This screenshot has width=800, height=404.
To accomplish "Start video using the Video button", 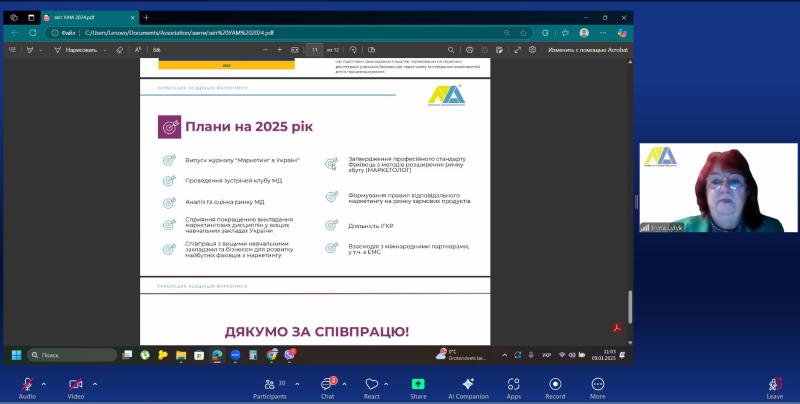I will click(x=75, y=385).
